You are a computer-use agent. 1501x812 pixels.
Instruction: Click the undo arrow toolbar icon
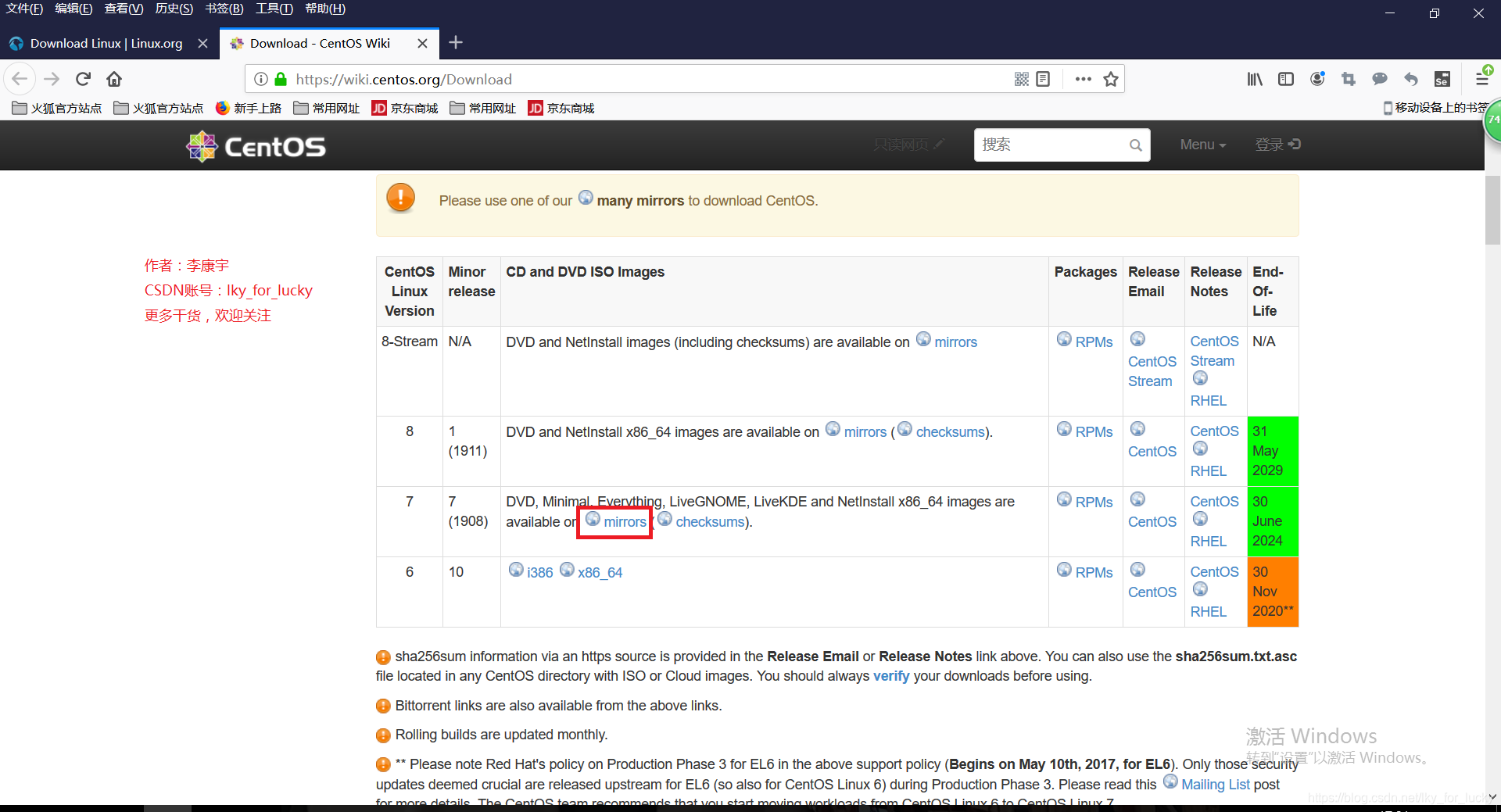coord(1411,79)
